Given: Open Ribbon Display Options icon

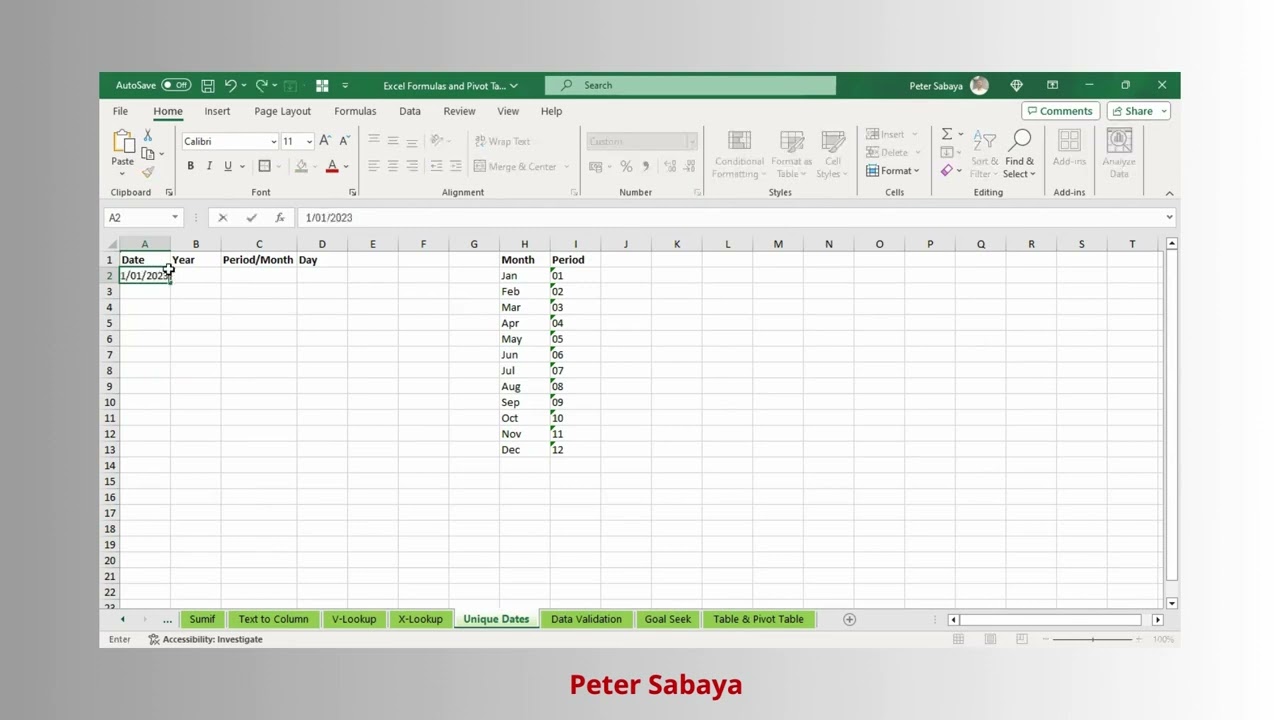Looking at the screenshot, I should (x=1052, y=85).
